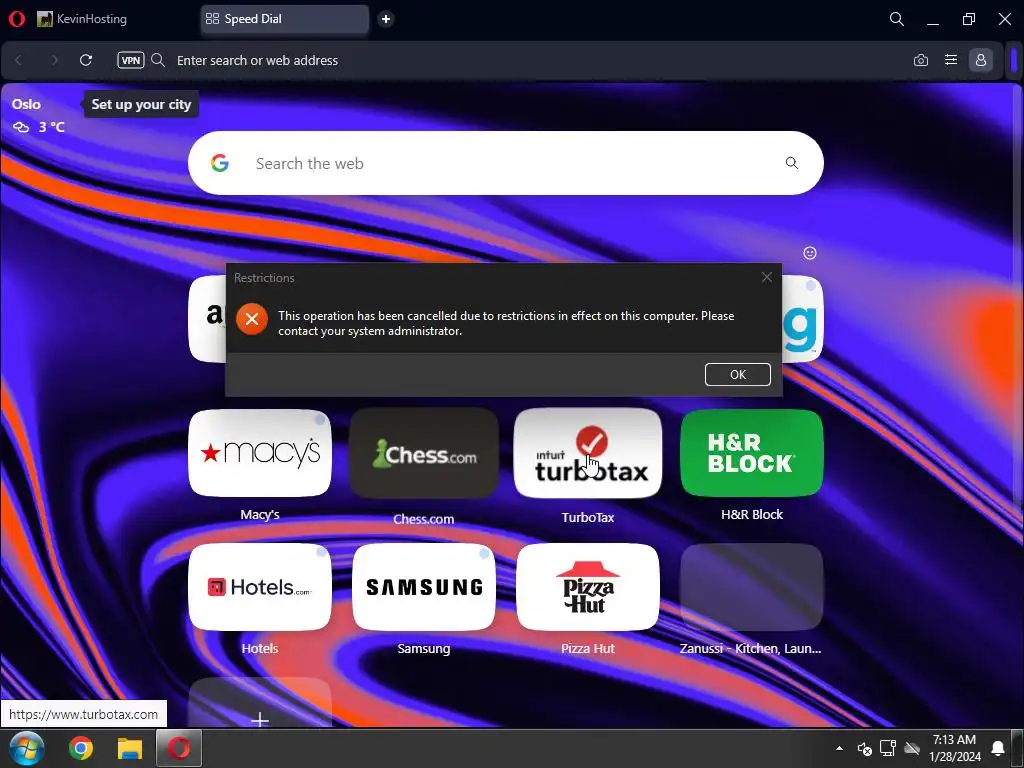Open File Explorer from the taskbar
The height and width of the screenshot is (768, 1024).
(x=129, y=748)
